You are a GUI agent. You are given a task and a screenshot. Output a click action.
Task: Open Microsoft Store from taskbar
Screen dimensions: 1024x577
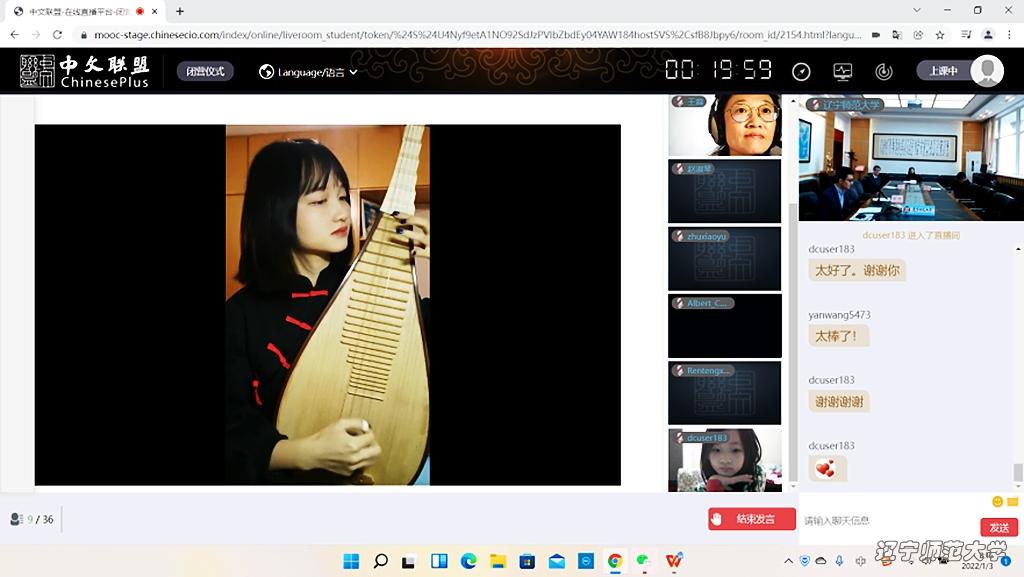coord(527,561)
